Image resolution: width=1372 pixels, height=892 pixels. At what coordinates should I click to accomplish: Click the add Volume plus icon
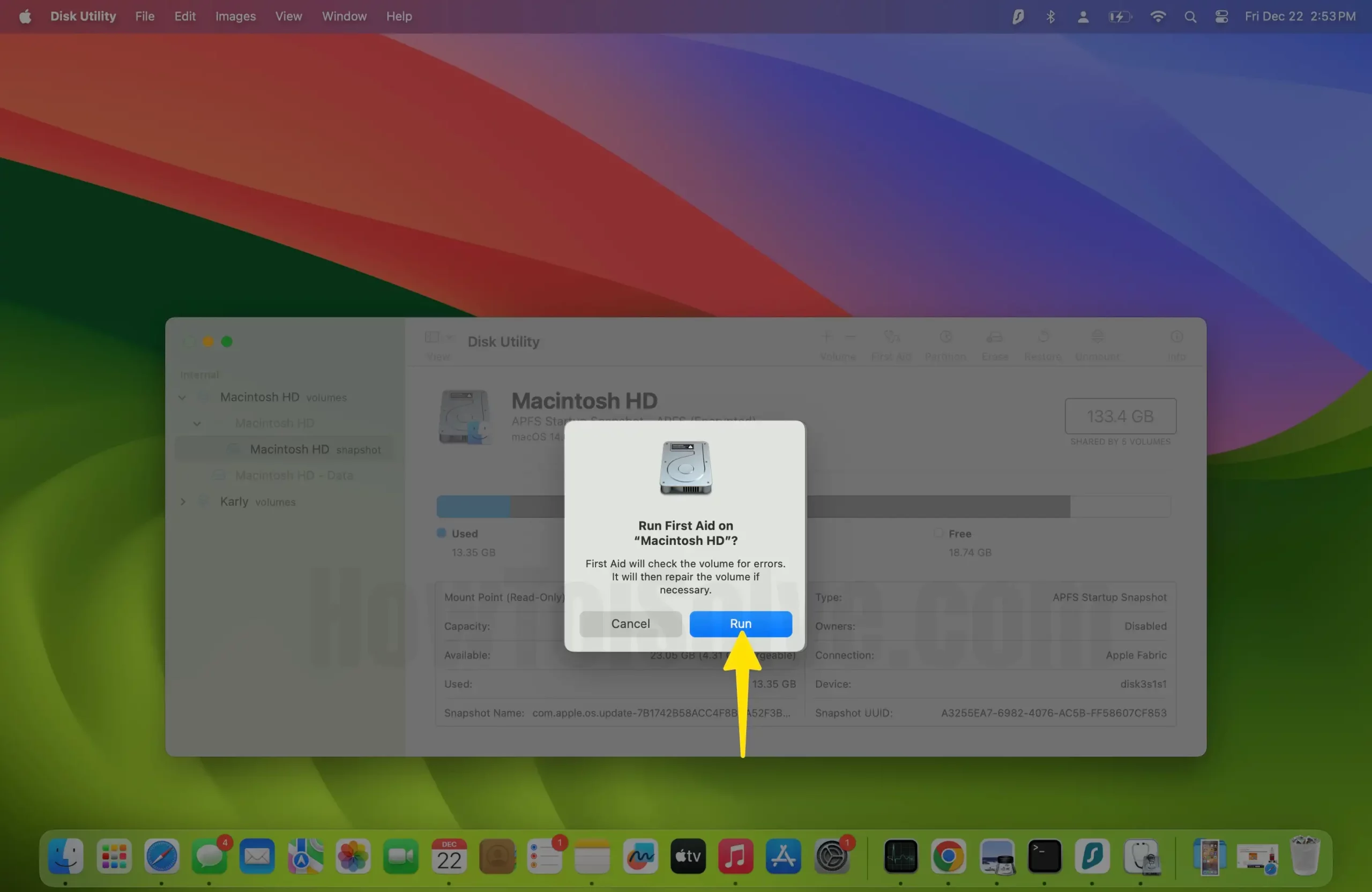(826, 336)
